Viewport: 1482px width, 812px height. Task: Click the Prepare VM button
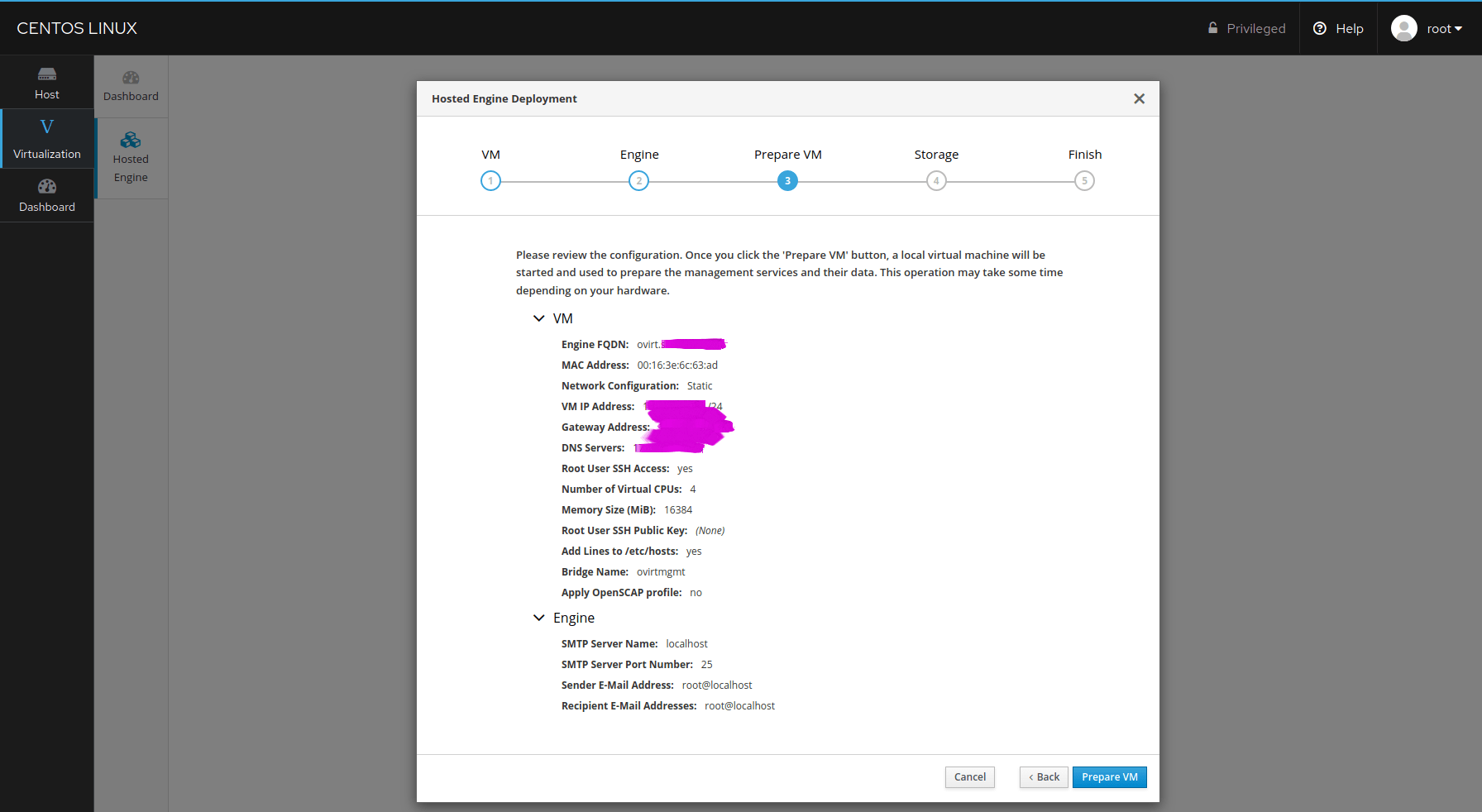tap(1109, 777)
